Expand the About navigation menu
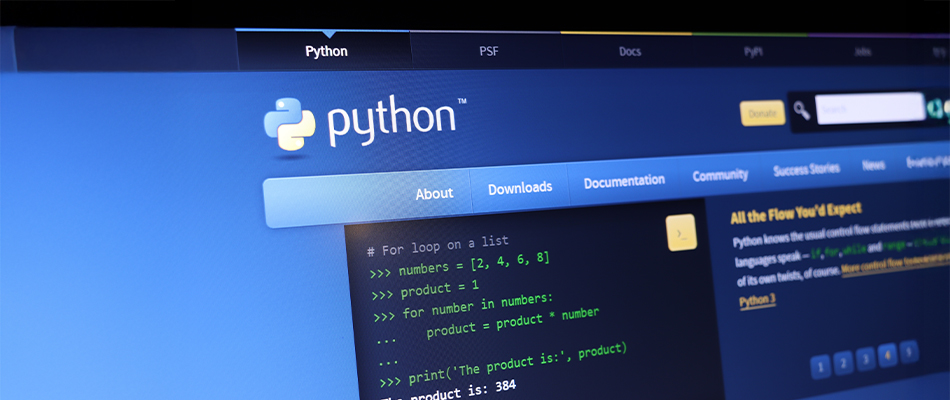950x400 pixels. click(434, 193)
